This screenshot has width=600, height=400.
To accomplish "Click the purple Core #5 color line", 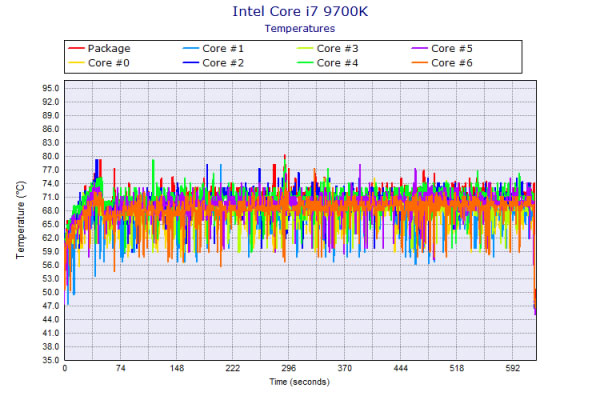I will coord(419,48).
